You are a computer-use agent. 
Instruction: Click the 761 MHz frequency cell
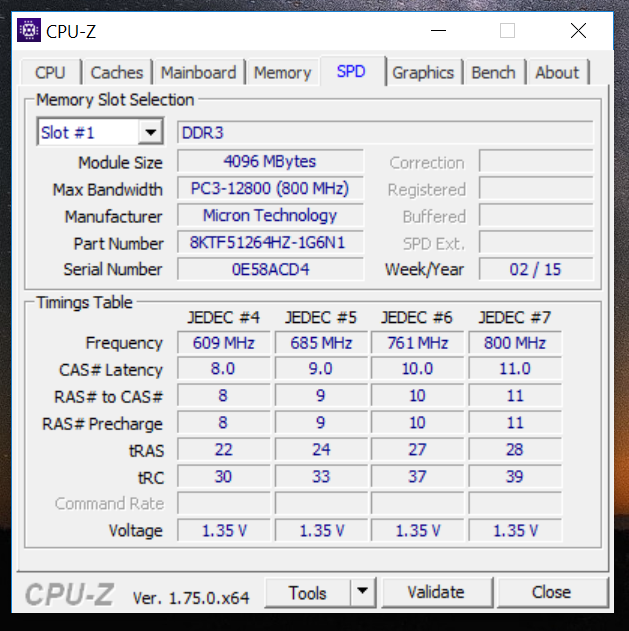(417, 343)
